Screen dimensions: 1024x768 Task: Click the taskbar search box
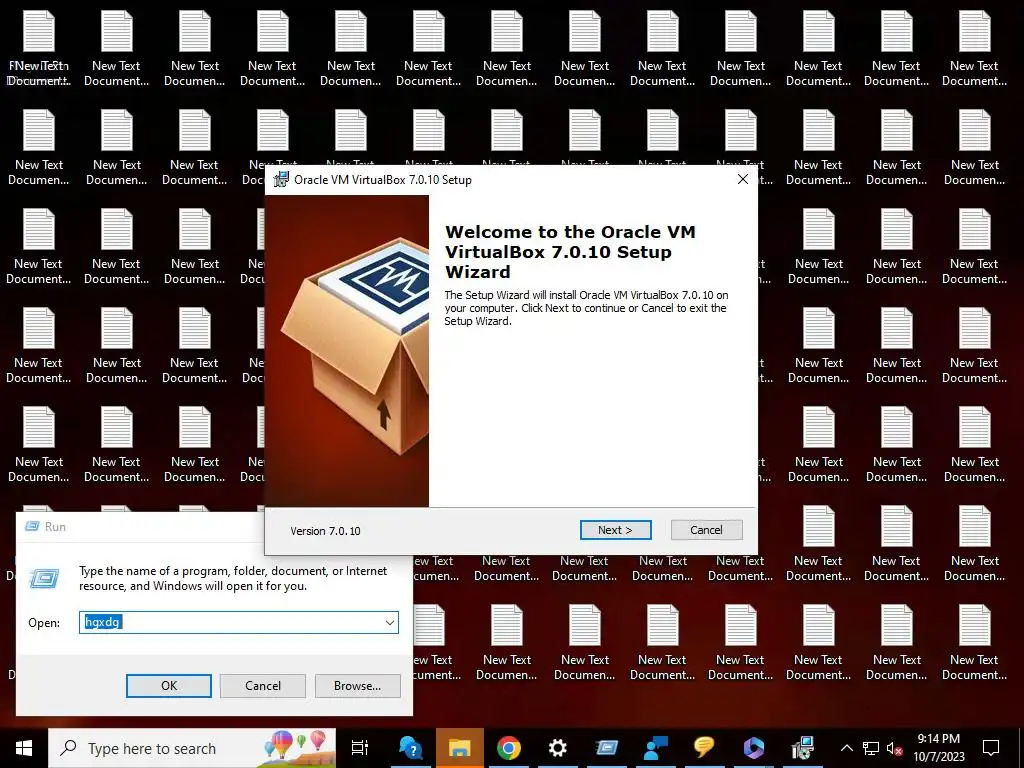pyautogui.click(x=192, y=748)
